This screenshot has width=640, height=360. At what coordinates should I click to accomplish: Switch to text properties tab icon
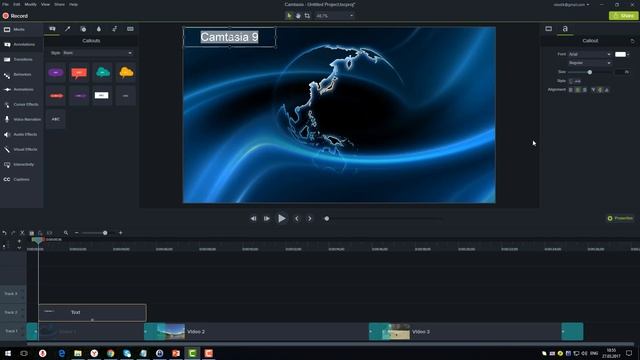click(x=565, y=29)
